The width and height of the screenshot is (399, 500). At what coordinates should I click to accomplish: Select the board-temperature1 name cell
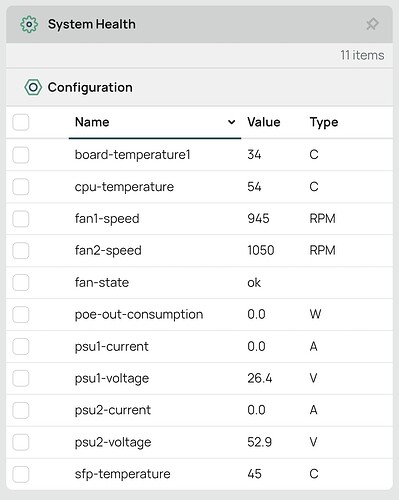click(x=132, y=155)
